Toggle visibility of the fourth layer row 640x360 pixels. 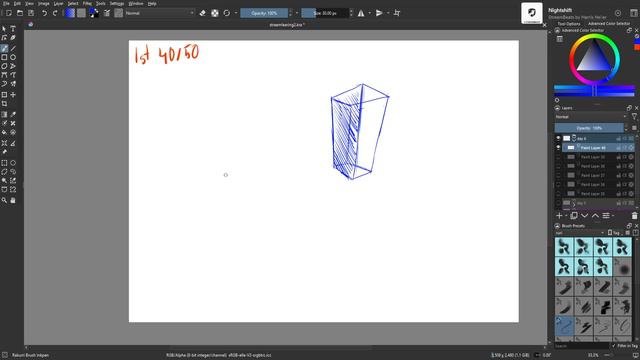pos(558,166)
